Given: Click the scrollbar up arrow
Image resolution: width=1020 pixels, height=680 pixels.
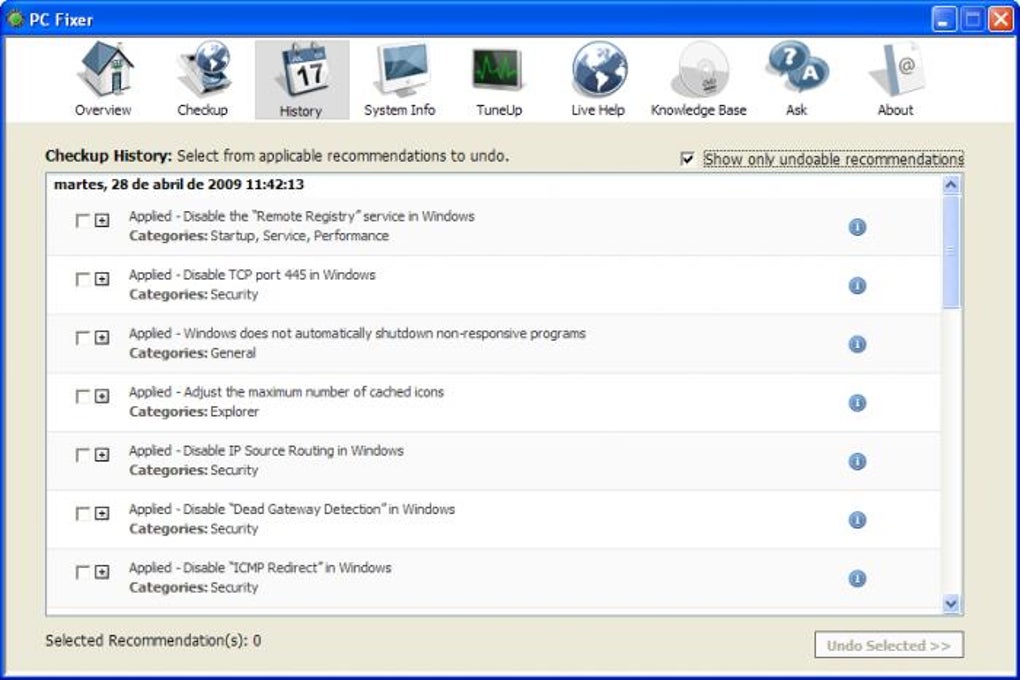Looking at the screenshot, I should click(951, 185).
